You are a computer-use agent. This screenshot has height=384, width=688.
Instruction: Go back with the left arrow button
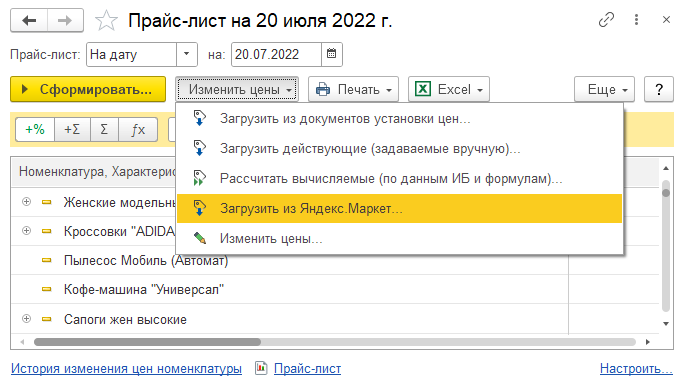(29, 20)
